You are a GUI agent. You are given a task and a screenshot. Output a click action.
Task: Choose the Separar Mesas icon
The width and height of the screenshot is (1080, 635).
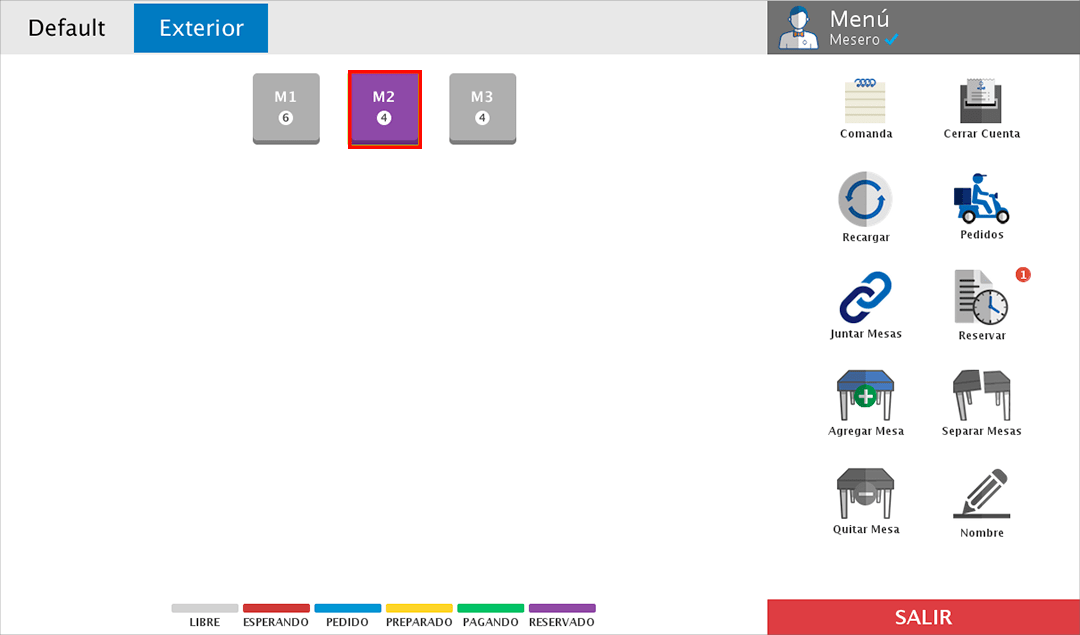pyautogui.click(x=981, y=396)
